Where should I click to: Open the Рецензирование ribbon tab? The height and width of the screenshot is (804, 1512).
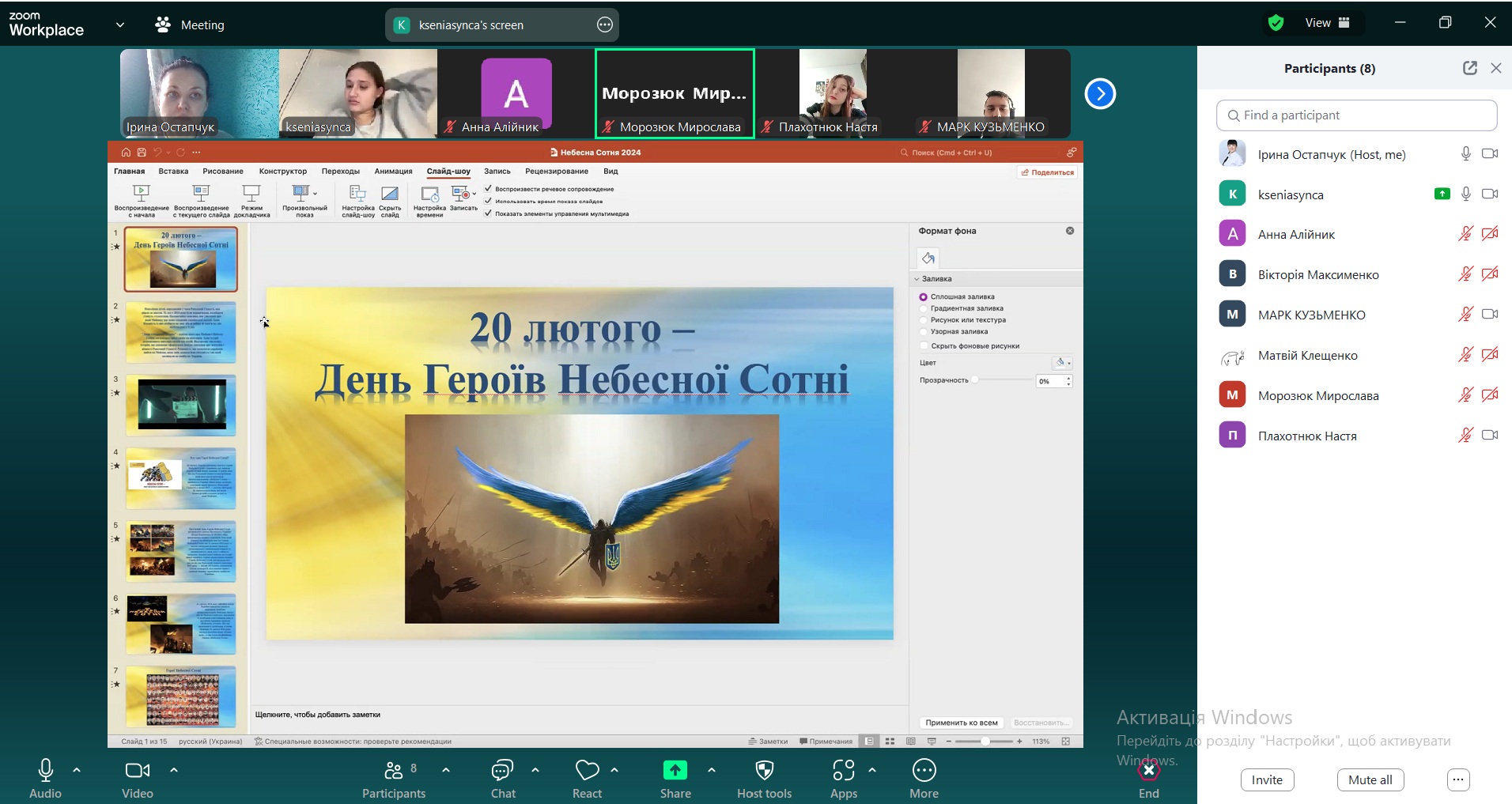[x=557, y=172]
